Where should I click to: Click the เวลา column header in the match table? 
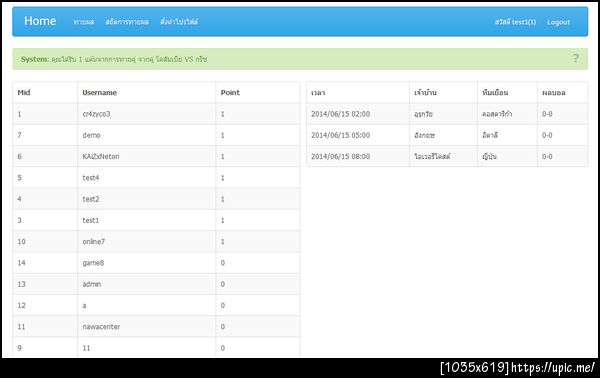(318, 93)
